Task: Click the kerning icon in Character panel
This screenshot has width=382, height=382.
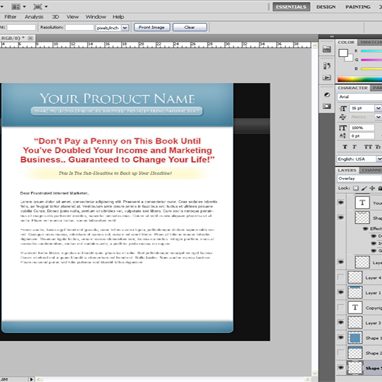Action: coord(343,117)
